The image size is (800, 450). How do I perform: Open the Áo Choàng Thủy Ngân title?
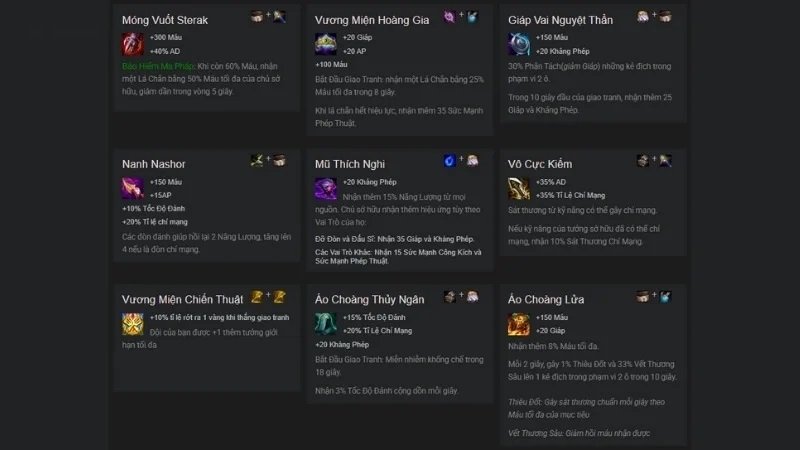click(369, 299)
